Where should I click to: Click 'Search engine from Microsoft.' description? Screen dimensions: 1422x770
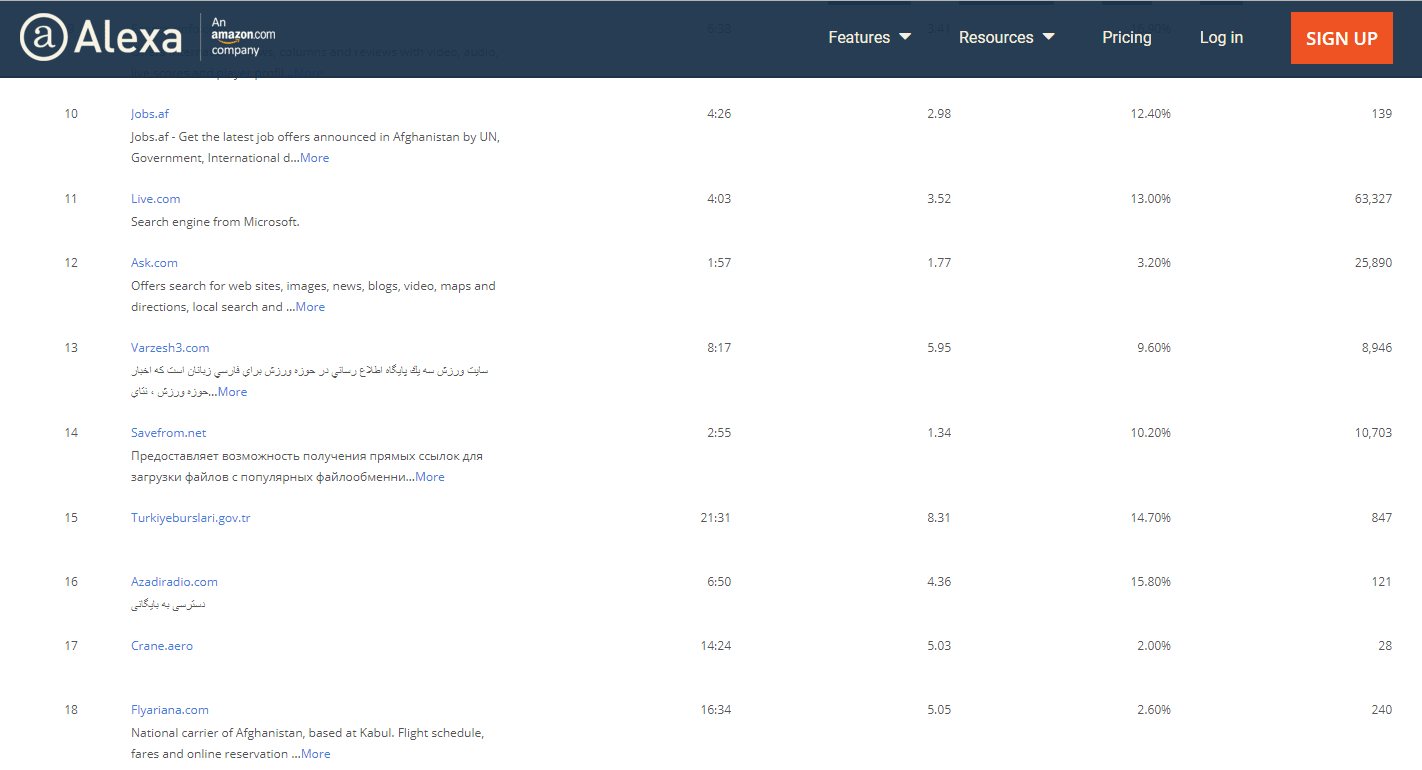pos(215,222)
